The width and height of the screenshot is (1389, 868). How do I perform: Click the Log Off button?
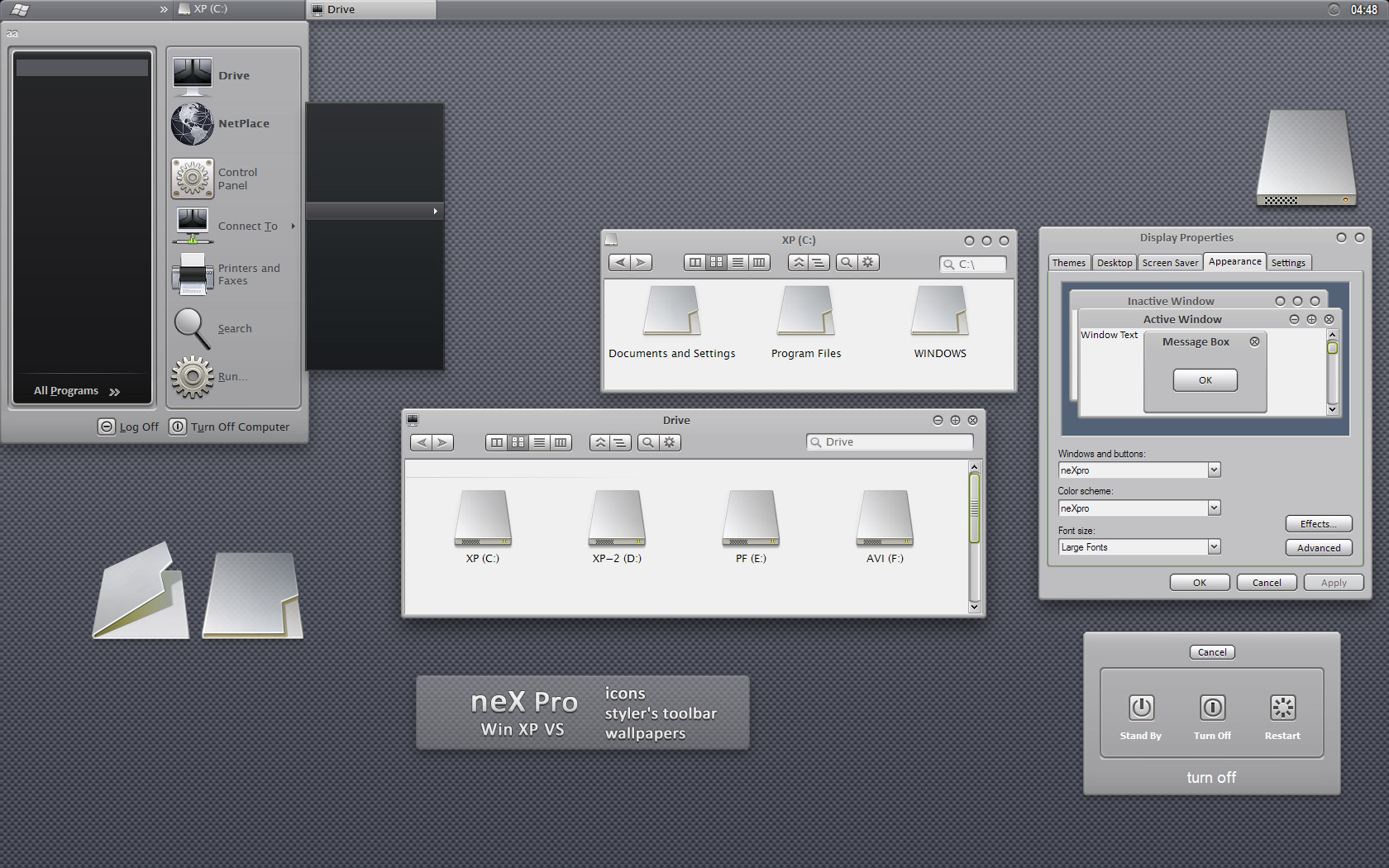click(128, 427)
